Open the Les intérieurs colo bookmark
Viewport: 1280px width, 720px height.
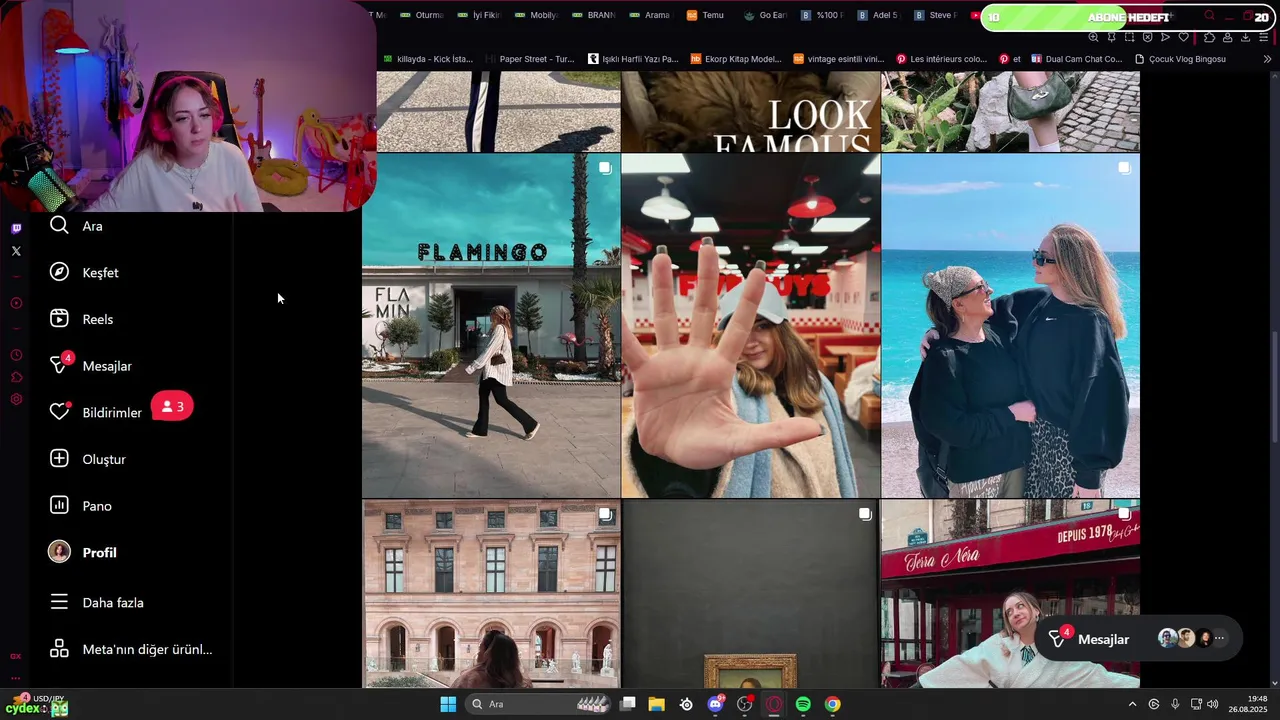pyautogui.click(x=942, y=59)
